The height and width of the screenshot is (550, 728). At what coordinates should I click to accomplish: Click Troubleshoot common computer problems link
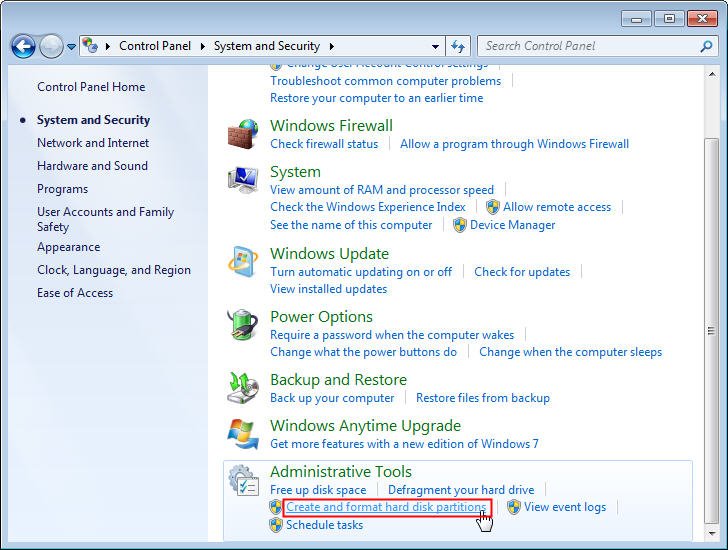pos(385,81)
